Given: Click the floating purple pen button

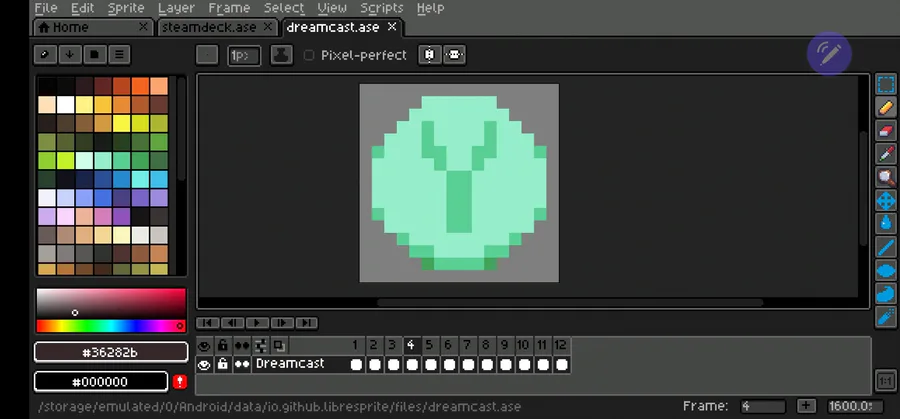Looking at the screenshot, I should pyautogui.click(x=829, y=53).
